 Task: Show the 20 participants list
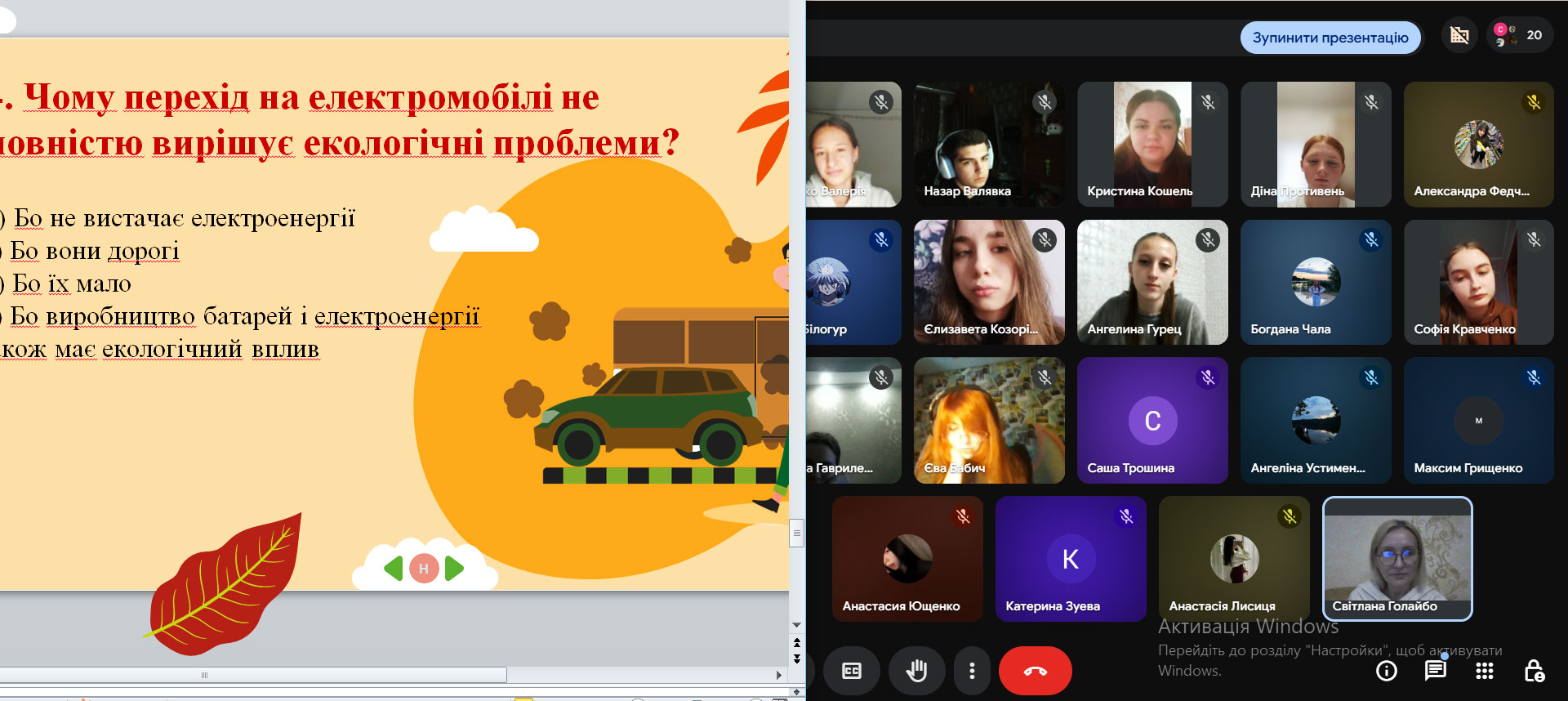click(x=1520, y=35)
